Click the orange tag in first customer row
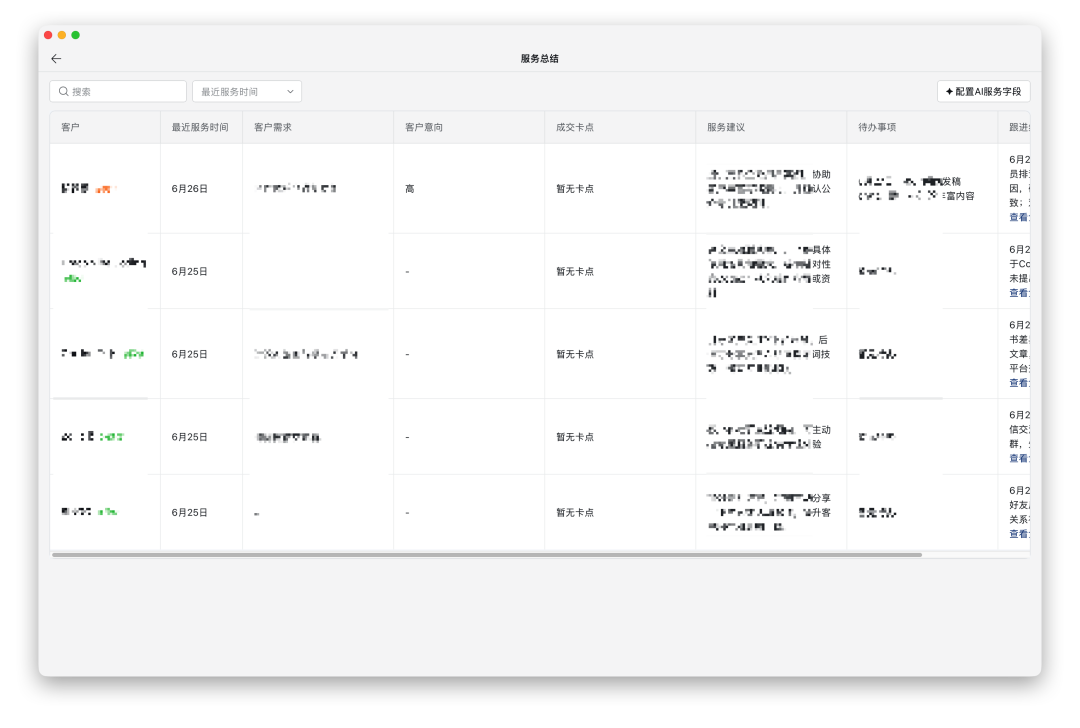This screenshot has height=728, width=1080. pos(105,189)
